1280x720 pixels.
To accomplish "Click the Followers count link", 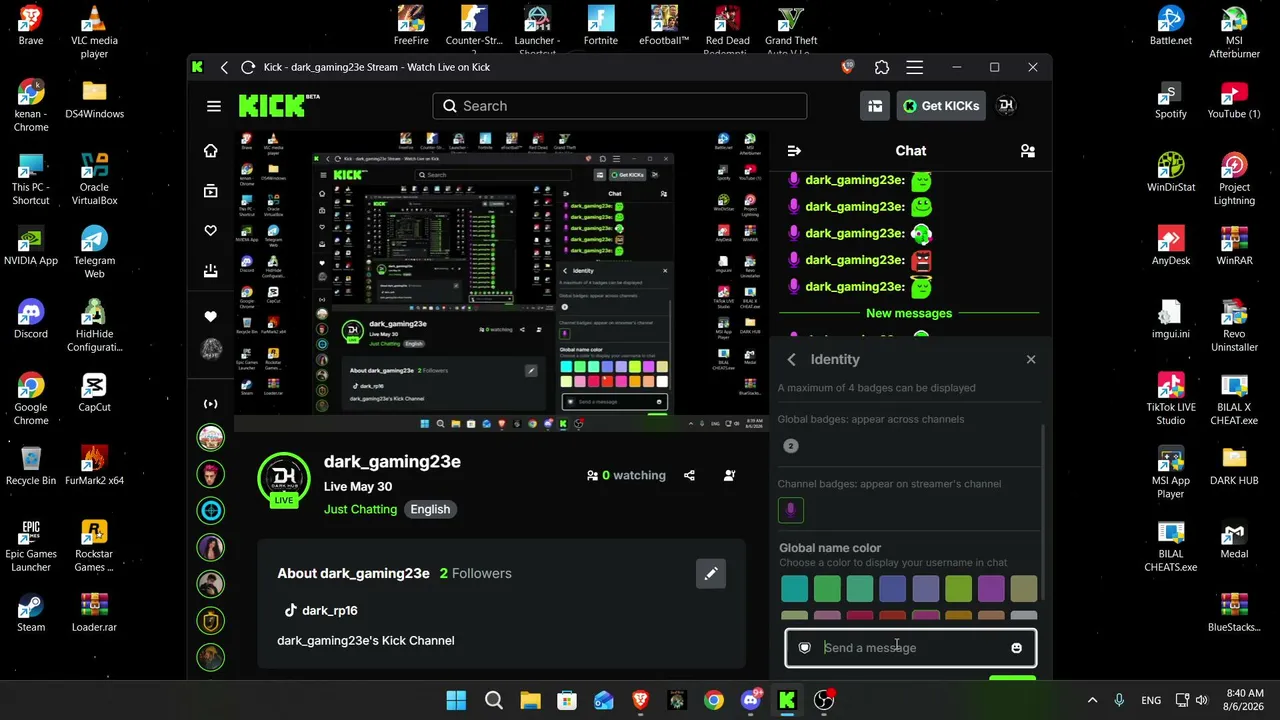I will (475, 573).
